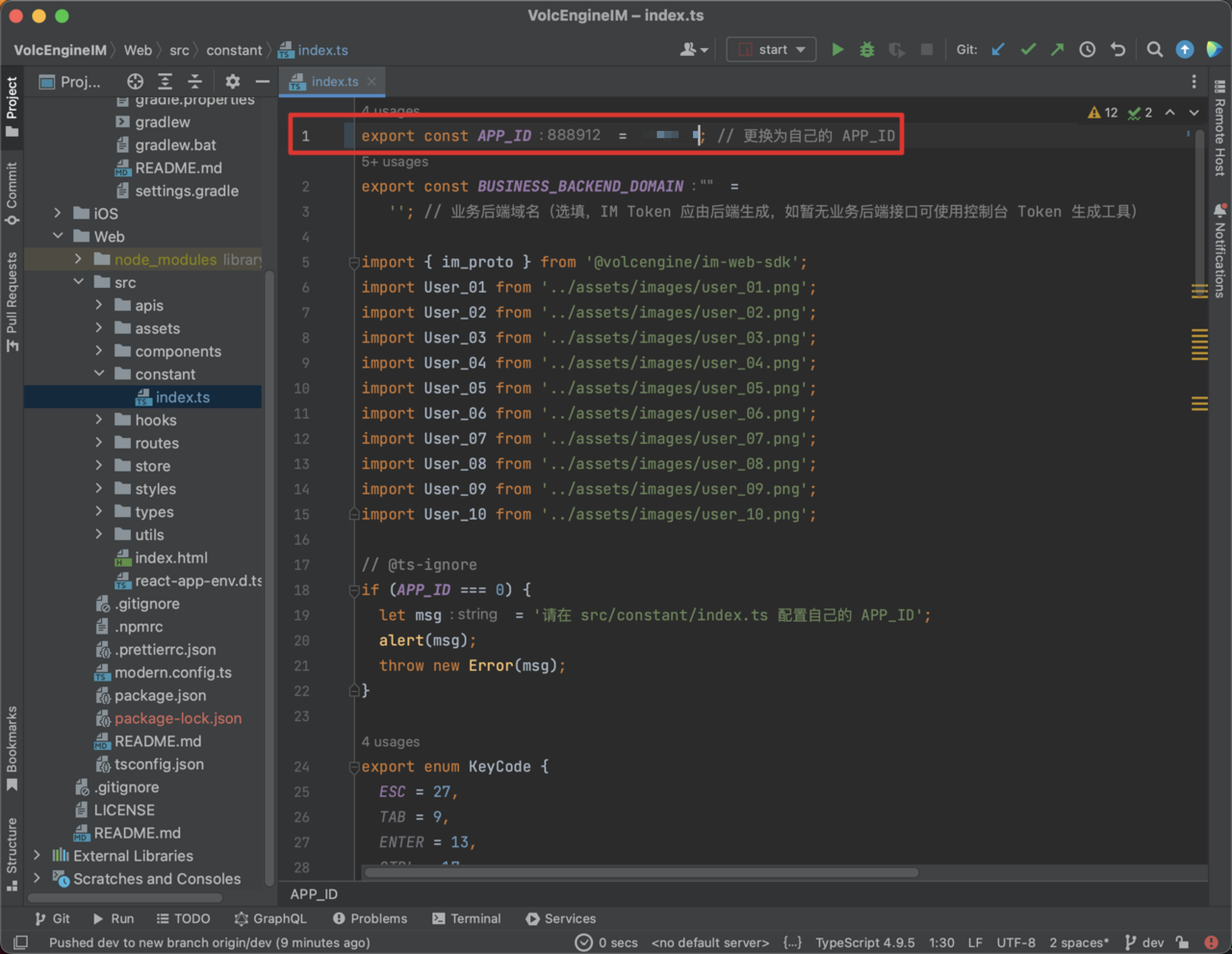Go to next highlighted error arrow
This screenshot has width=1232, height=954.
tap(1194, 113)
